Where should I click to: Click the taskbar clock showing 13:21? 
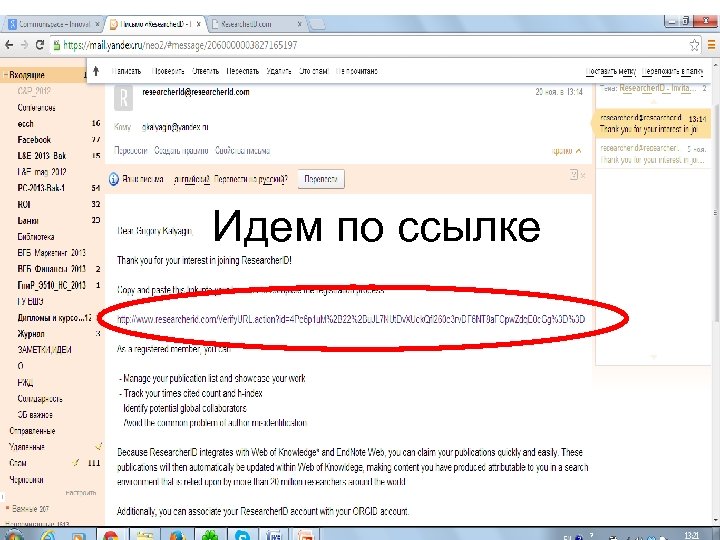[691, 535]
